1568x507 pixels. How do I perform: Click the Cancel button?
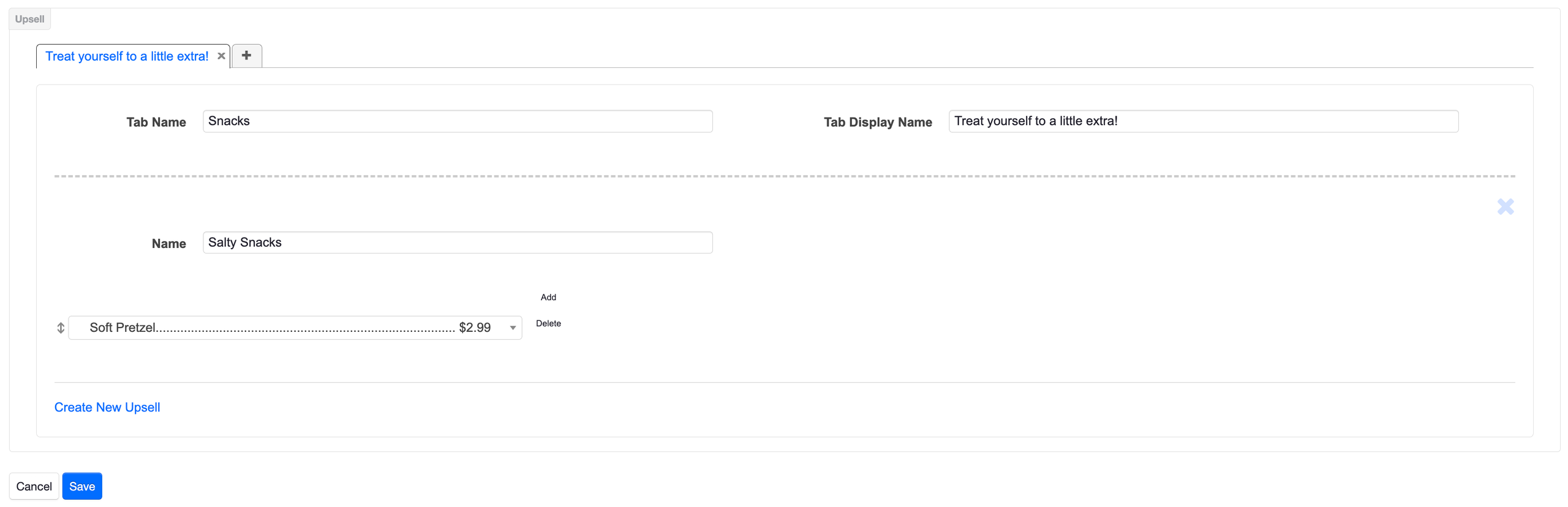[34, 486]
